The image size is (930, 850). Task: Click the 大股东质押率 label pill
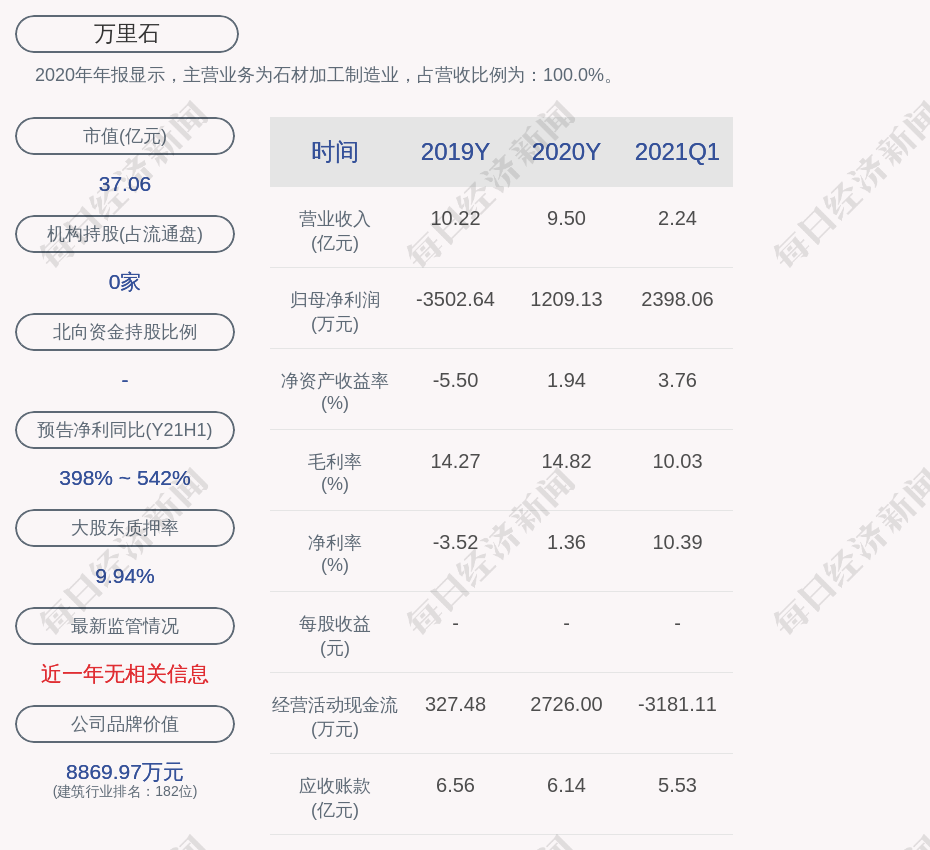[x=125, y=527]
